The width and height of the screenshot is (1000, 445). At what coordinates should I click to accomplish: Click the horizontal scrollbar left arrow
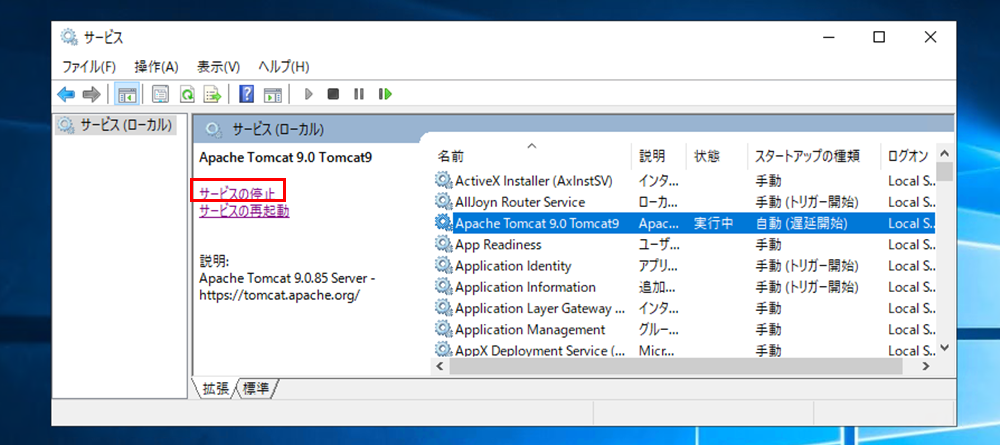439,367
